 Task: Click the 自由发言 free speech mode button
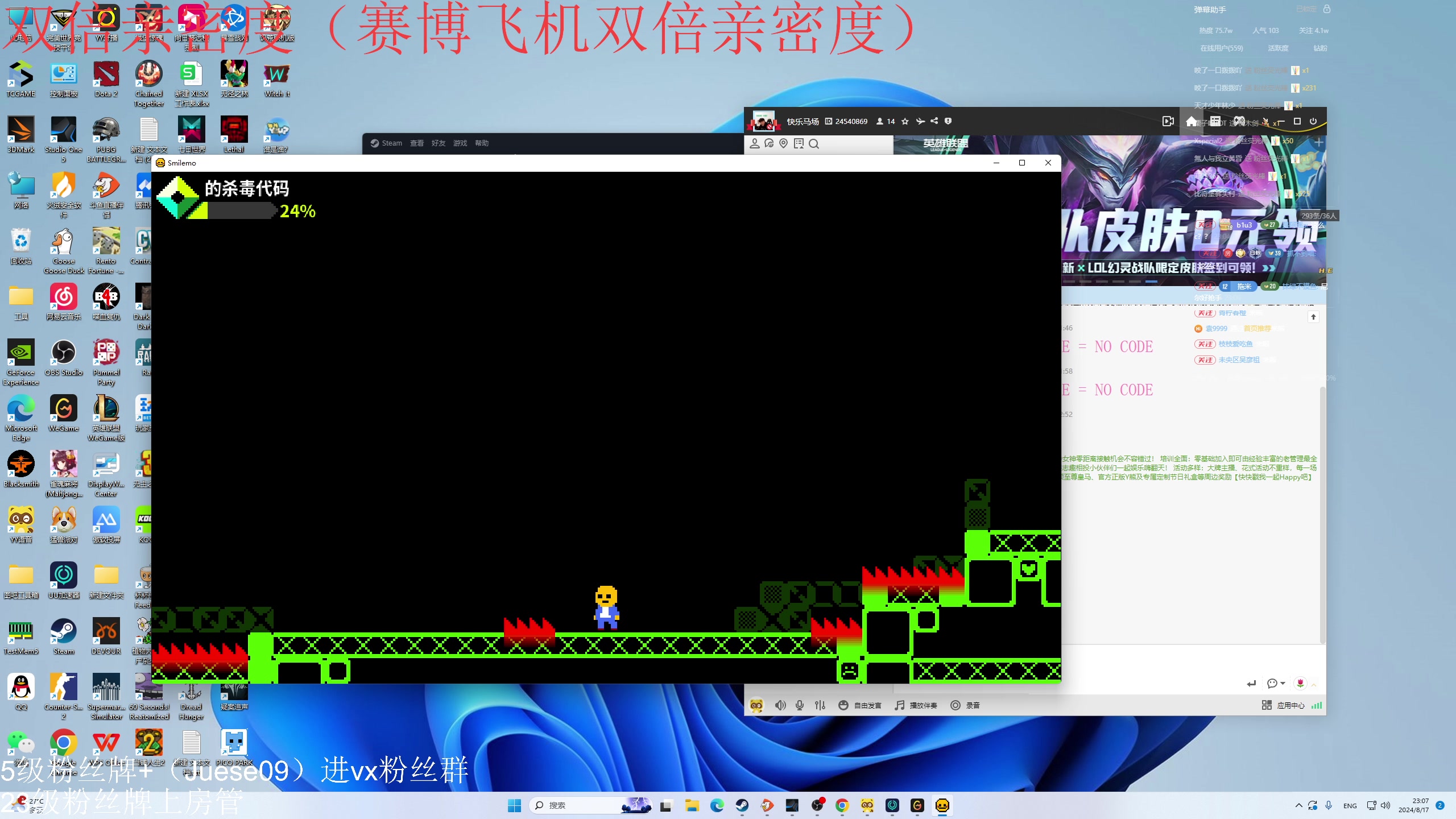click(x=860, y=705)
